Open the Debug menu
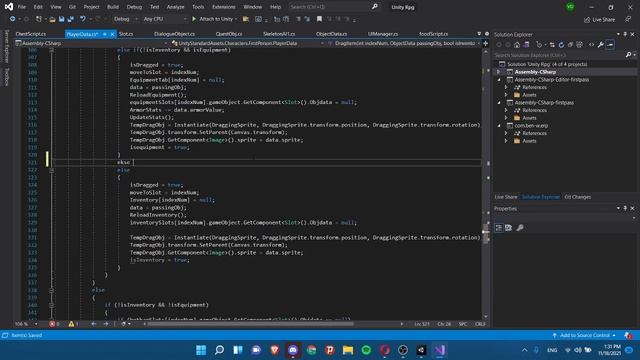 tap(134, 7)
